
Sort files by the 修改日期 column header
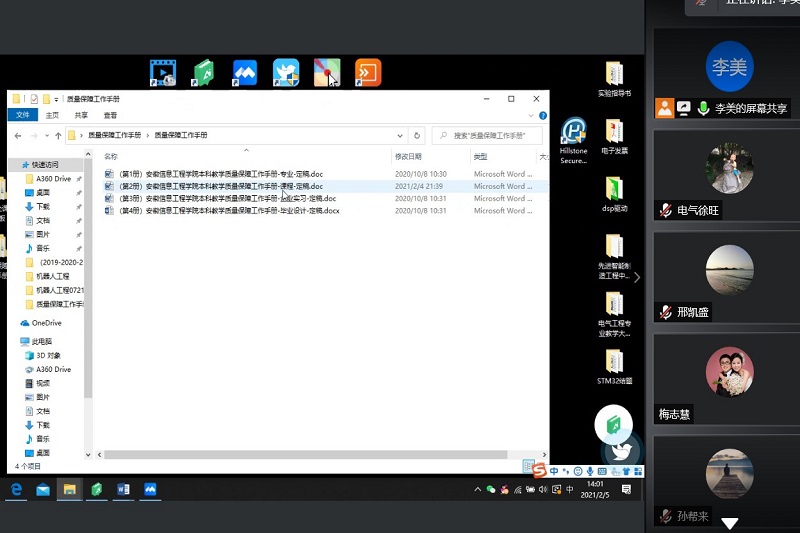click(408, 157)
